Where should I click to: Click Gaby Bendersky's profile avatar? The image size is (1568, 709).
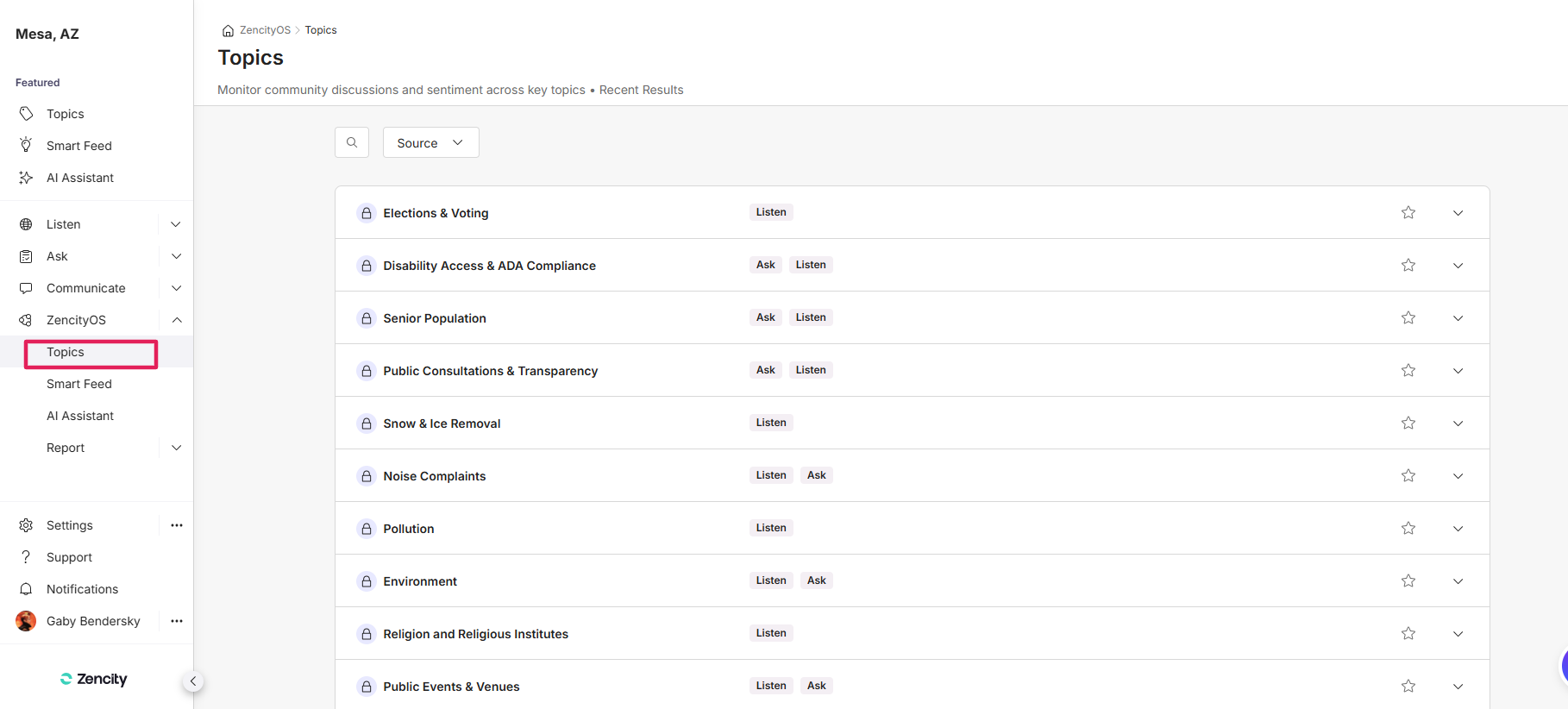[26, 621]
